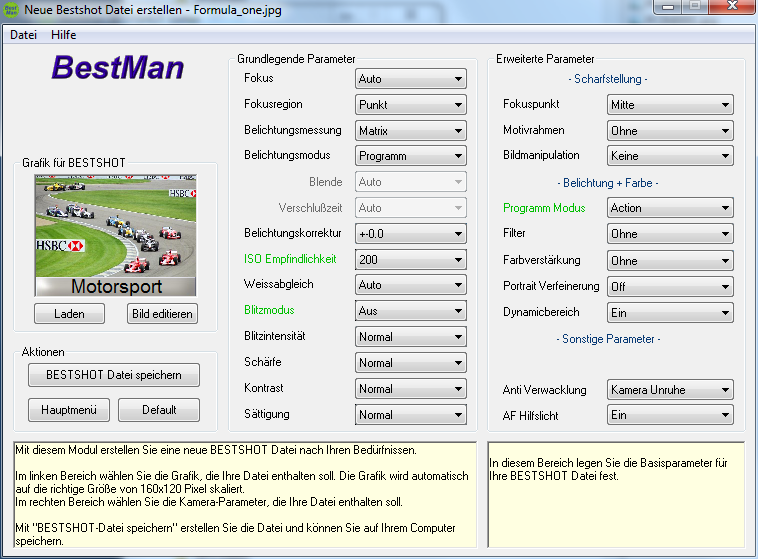Expand the Fokuspunkt Mitte dropdown
The image size is (758, 559).
[670, 105]
